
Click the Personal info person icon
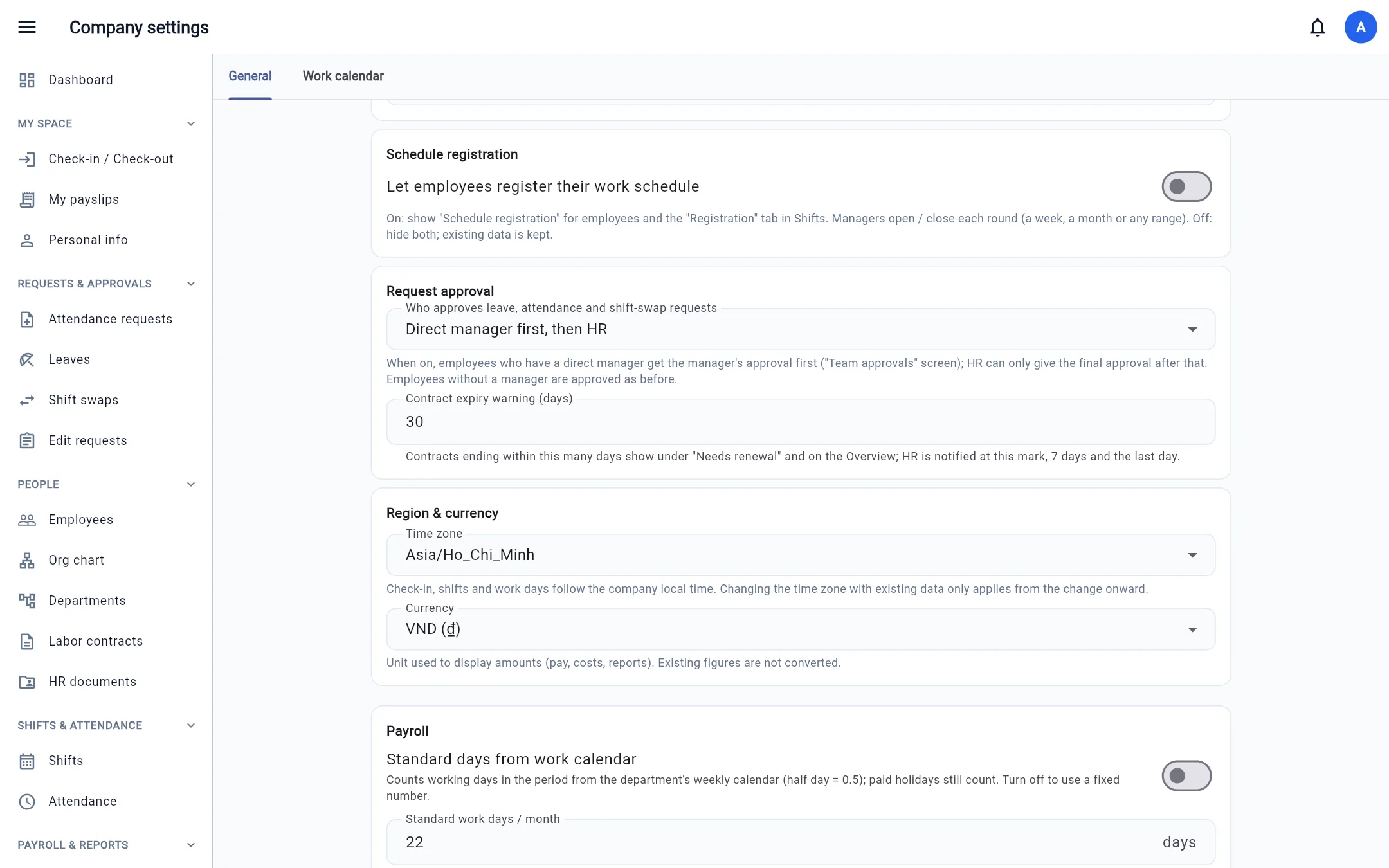click(27, 240)
